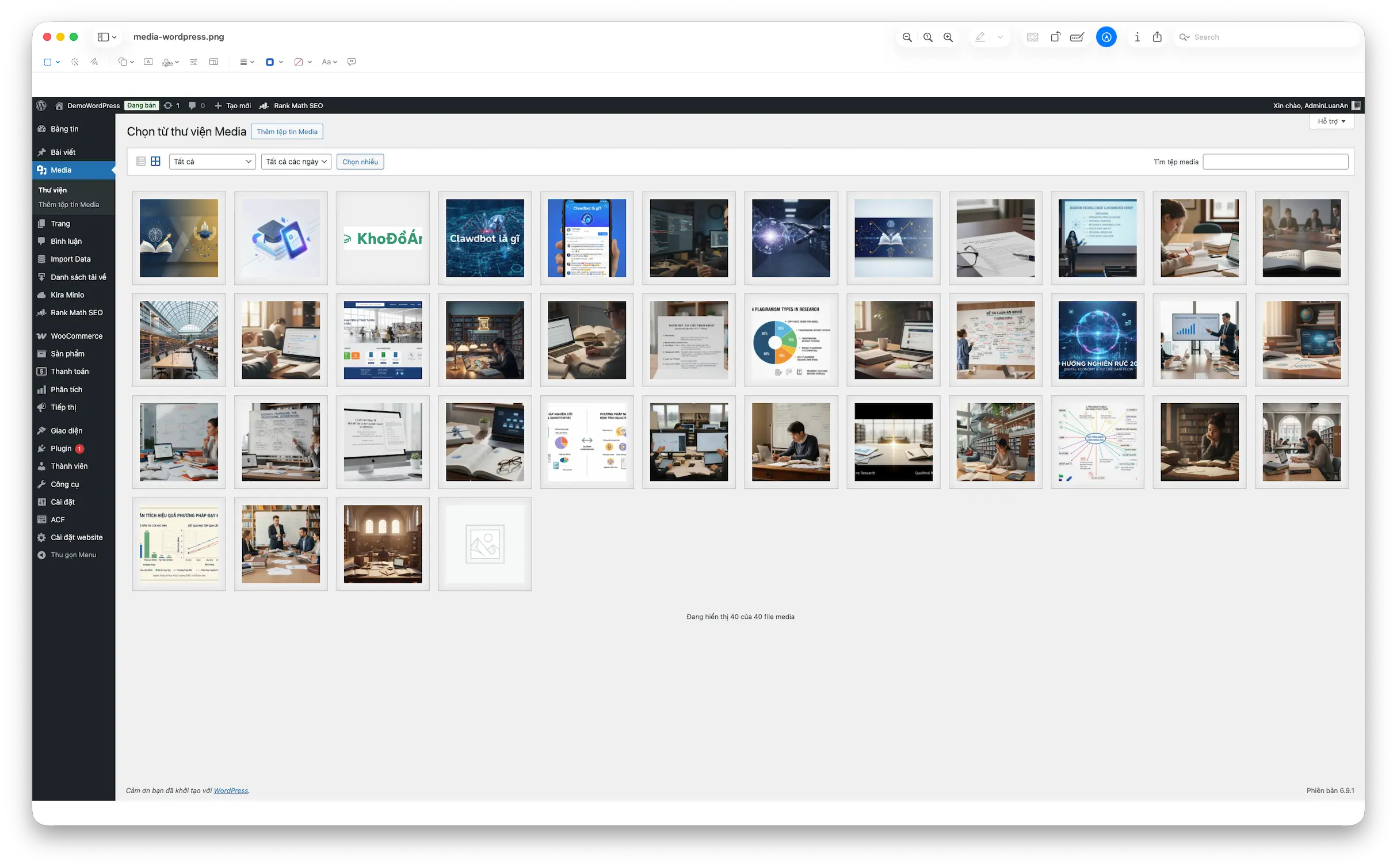Click the Text box tool icon
Viewport: 1397px width, 868px height.
click(148, 62)
